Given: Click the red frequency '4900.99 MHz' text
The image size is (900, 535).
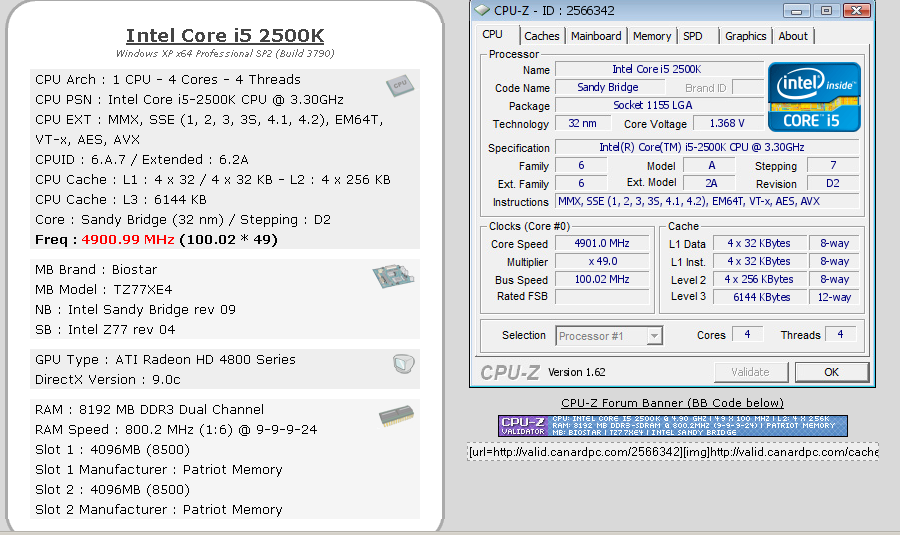Looking at the screenshot, I should coord(128,239).
